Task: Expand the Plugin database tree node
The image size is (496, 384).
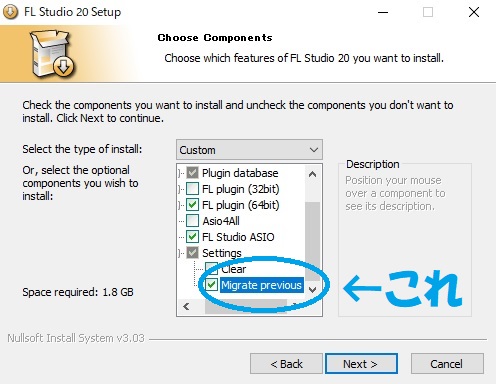Action: [180, 173]
